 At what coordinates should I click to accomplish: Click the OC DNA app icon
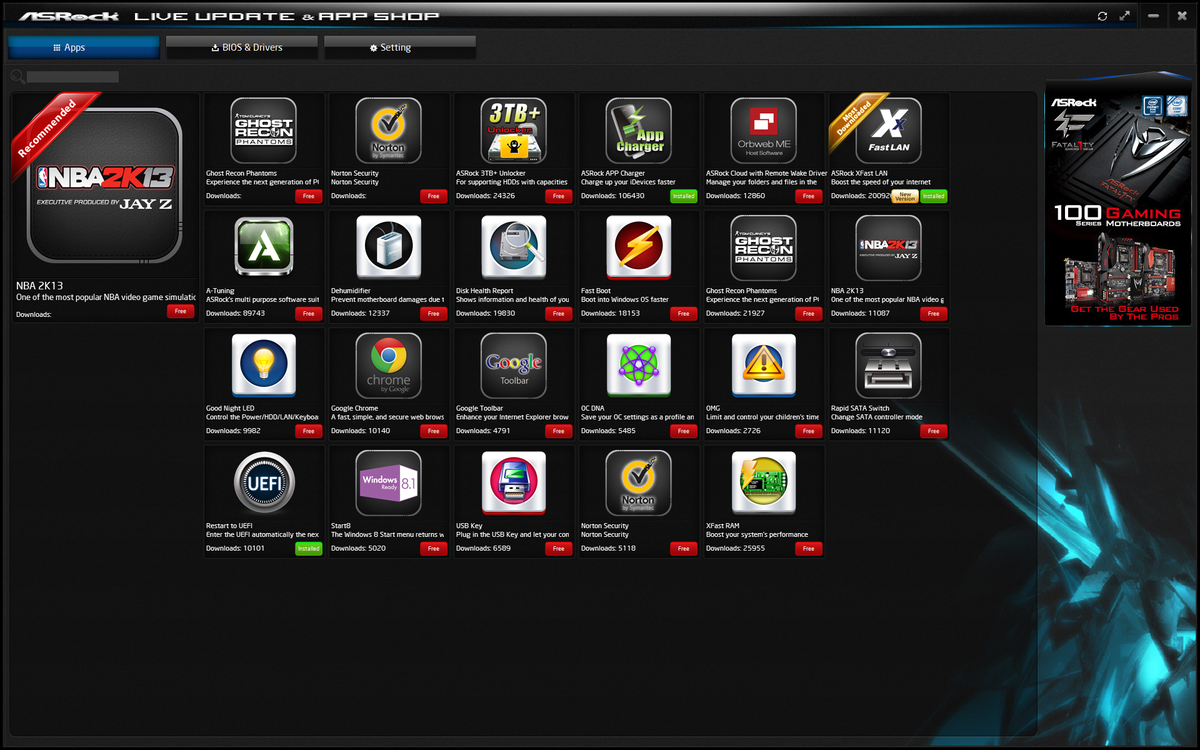(638, 365)
